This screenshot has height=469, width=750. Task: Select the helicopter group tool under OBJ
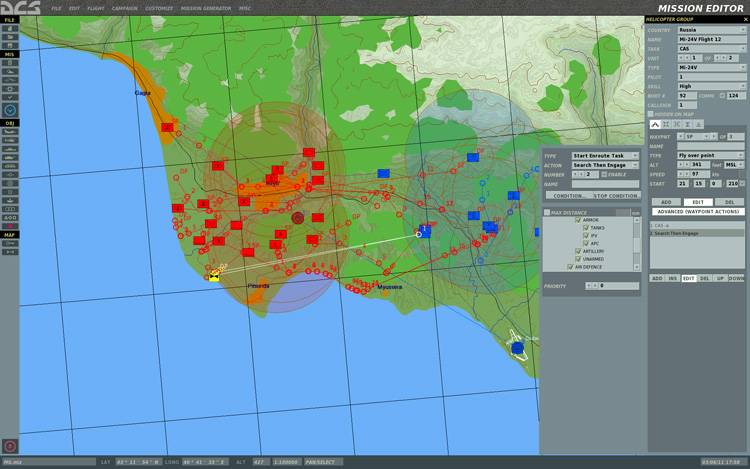coord(10,140)
